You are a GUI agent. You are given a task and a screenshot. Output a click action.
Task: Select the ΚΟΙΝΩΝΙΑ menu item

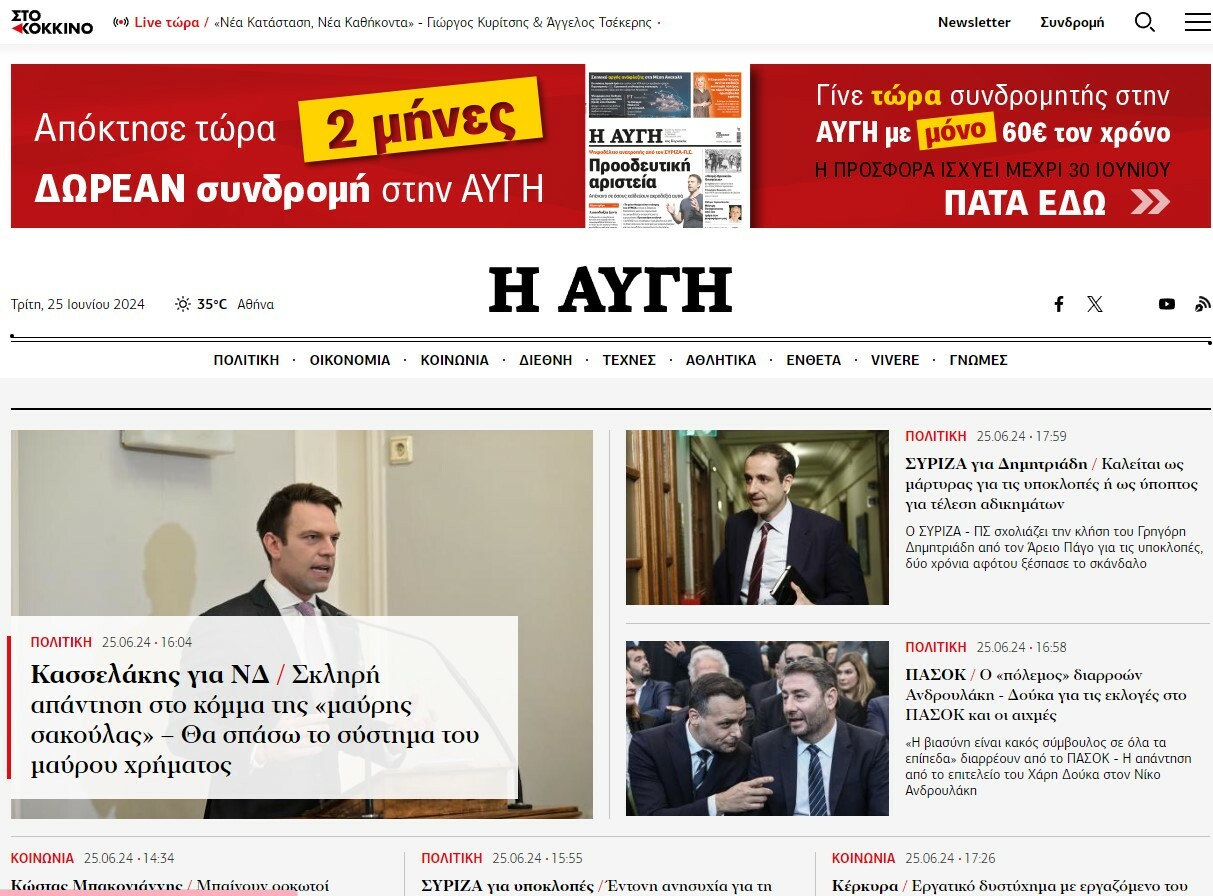pyautogui.click(x=455, y=360)
